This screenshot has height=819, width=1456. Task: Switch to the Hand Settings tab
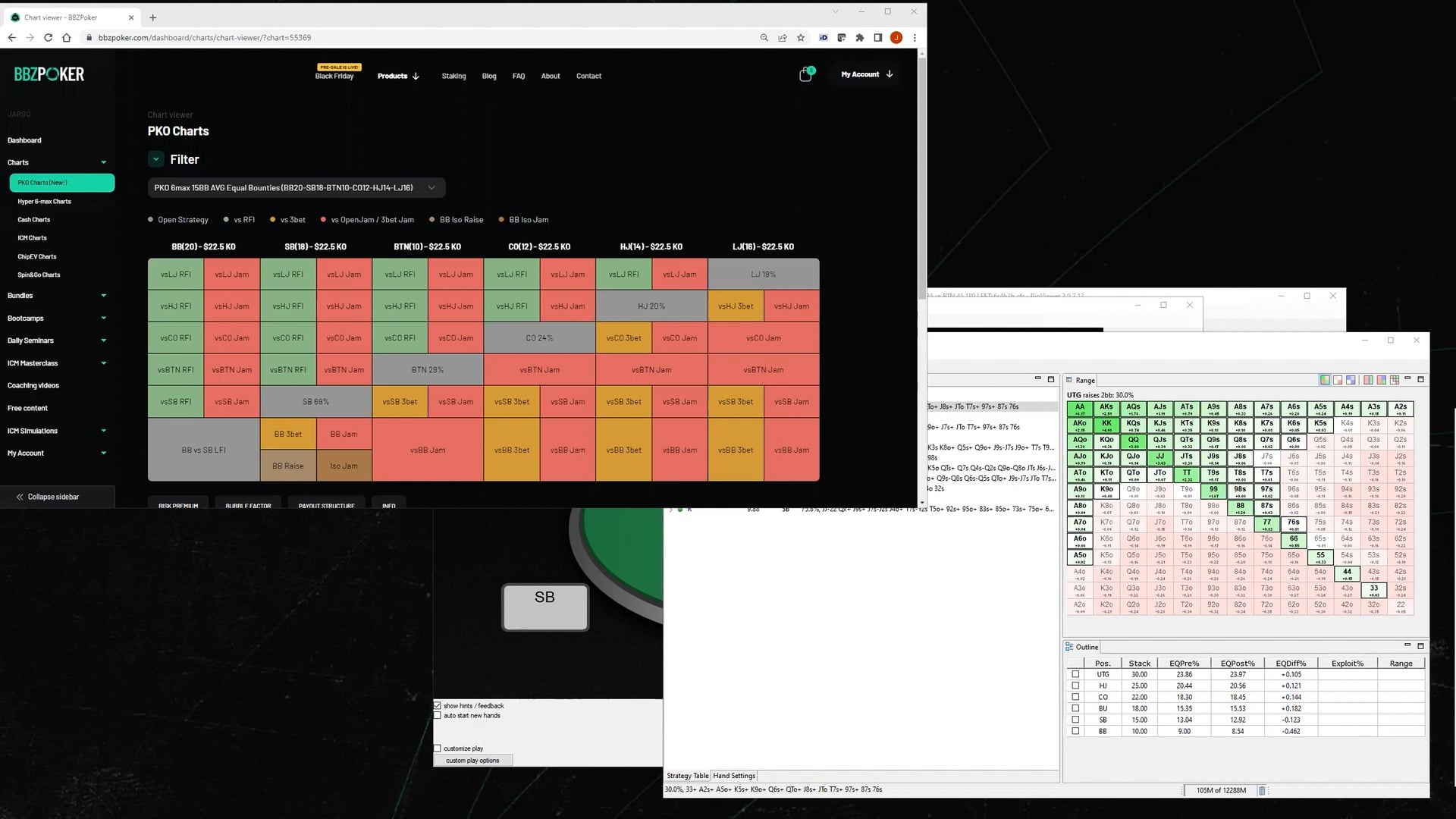tap(733, 775)
